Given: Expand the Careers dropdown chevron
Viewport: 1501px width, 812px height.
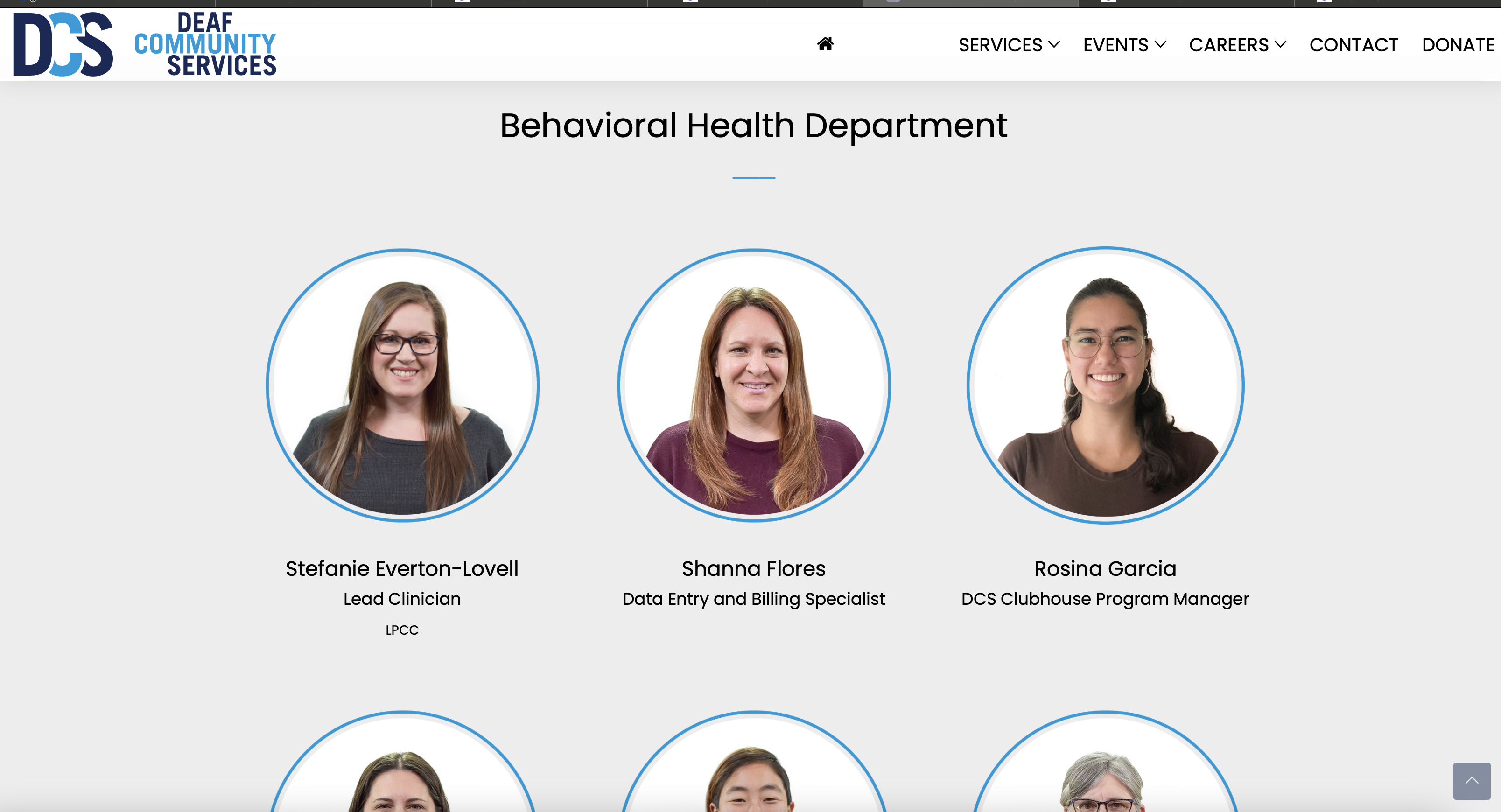Looking at the screenshot, I should [1280, 44].
